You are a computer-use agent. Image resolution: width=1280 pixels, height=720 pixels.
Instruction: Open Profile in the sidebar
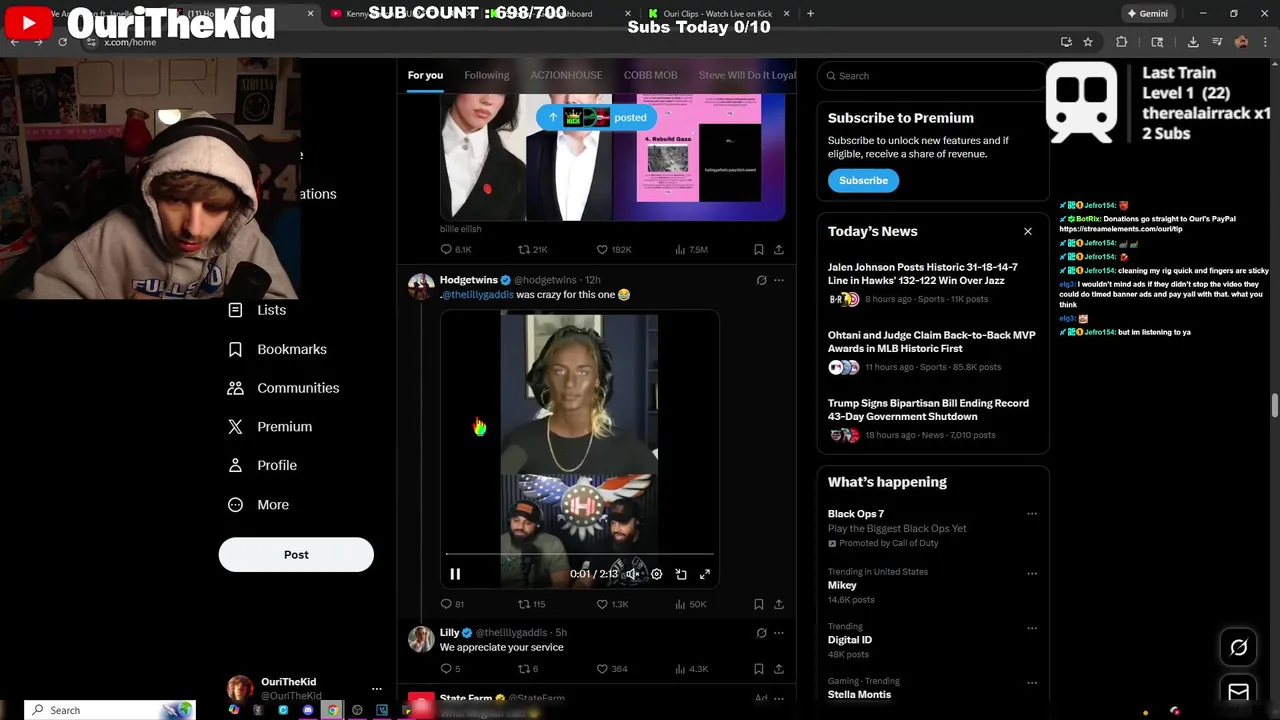262,466
